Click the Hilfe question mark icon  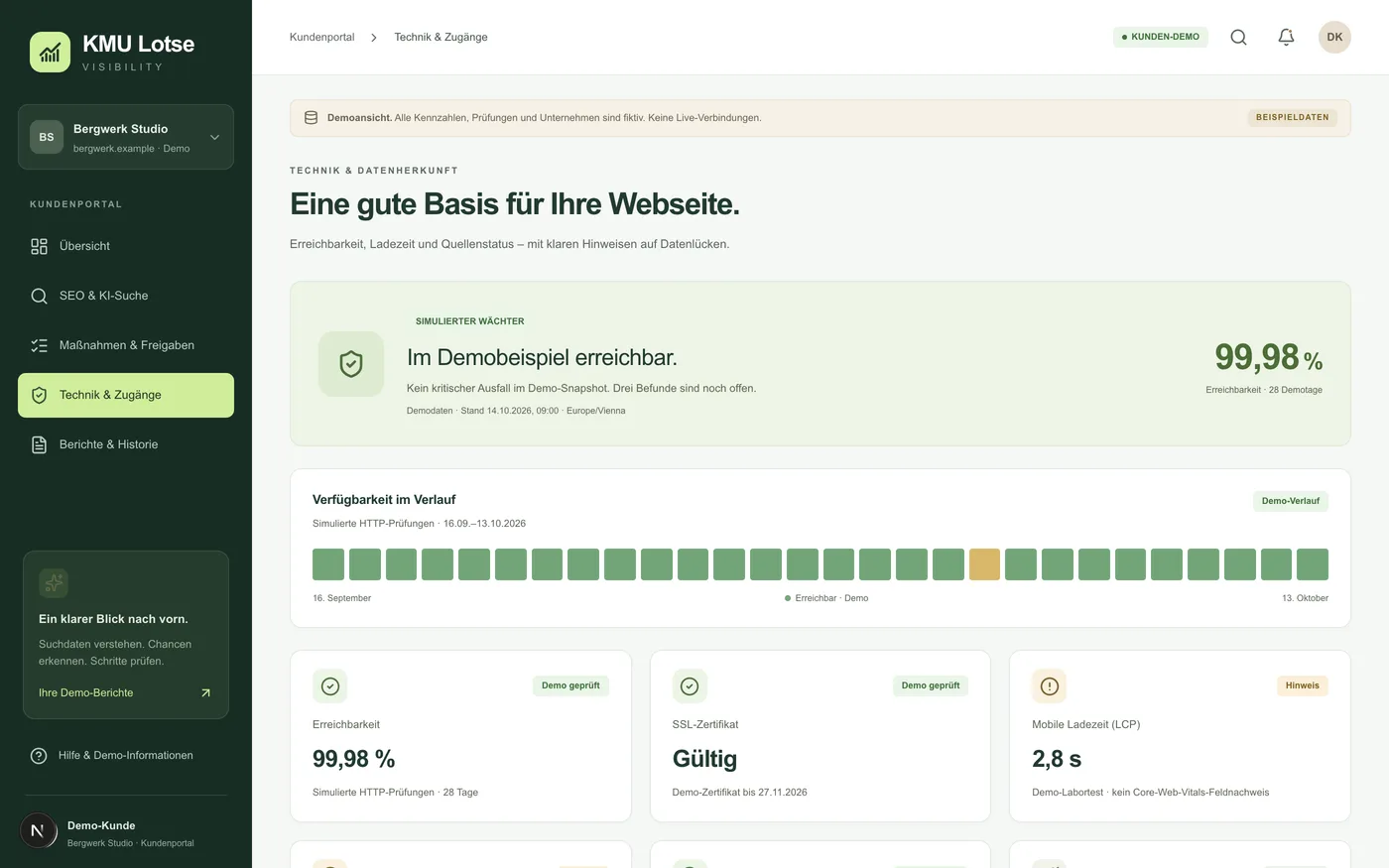coord(39,756)
